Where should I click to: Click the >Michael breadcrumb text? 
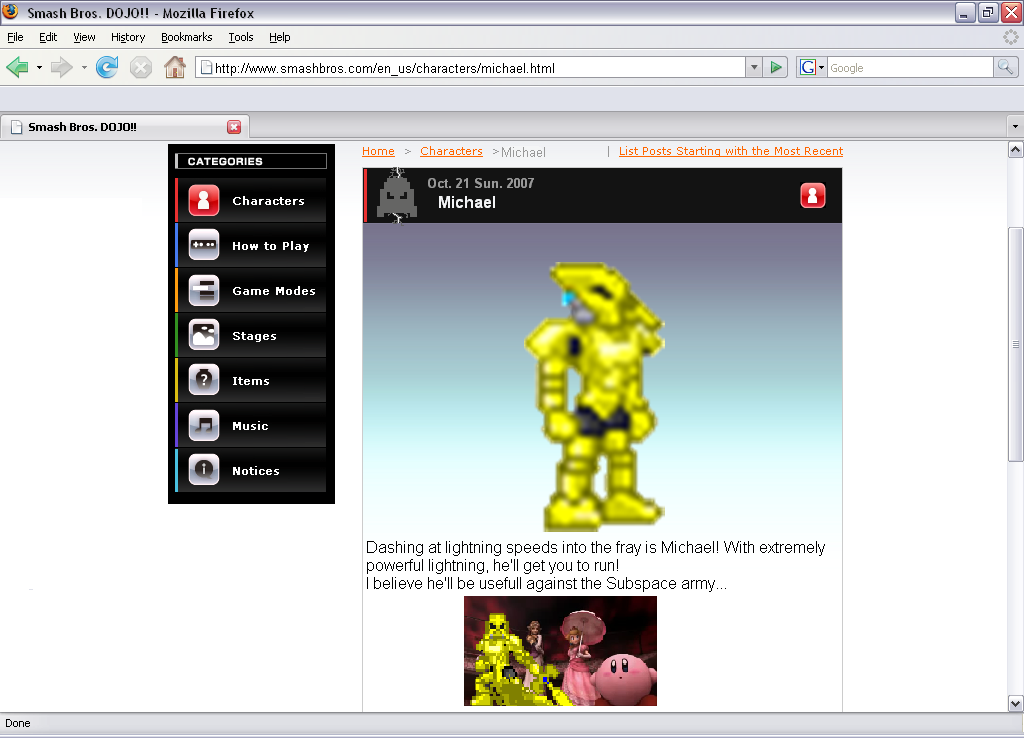pyautogui.click(x=519, y=152)
